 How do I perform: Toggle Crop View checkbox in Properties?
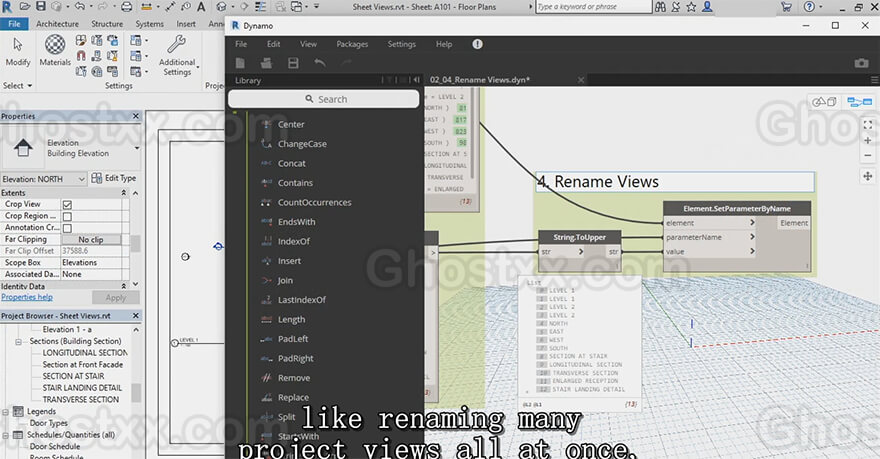coord(67,205)
